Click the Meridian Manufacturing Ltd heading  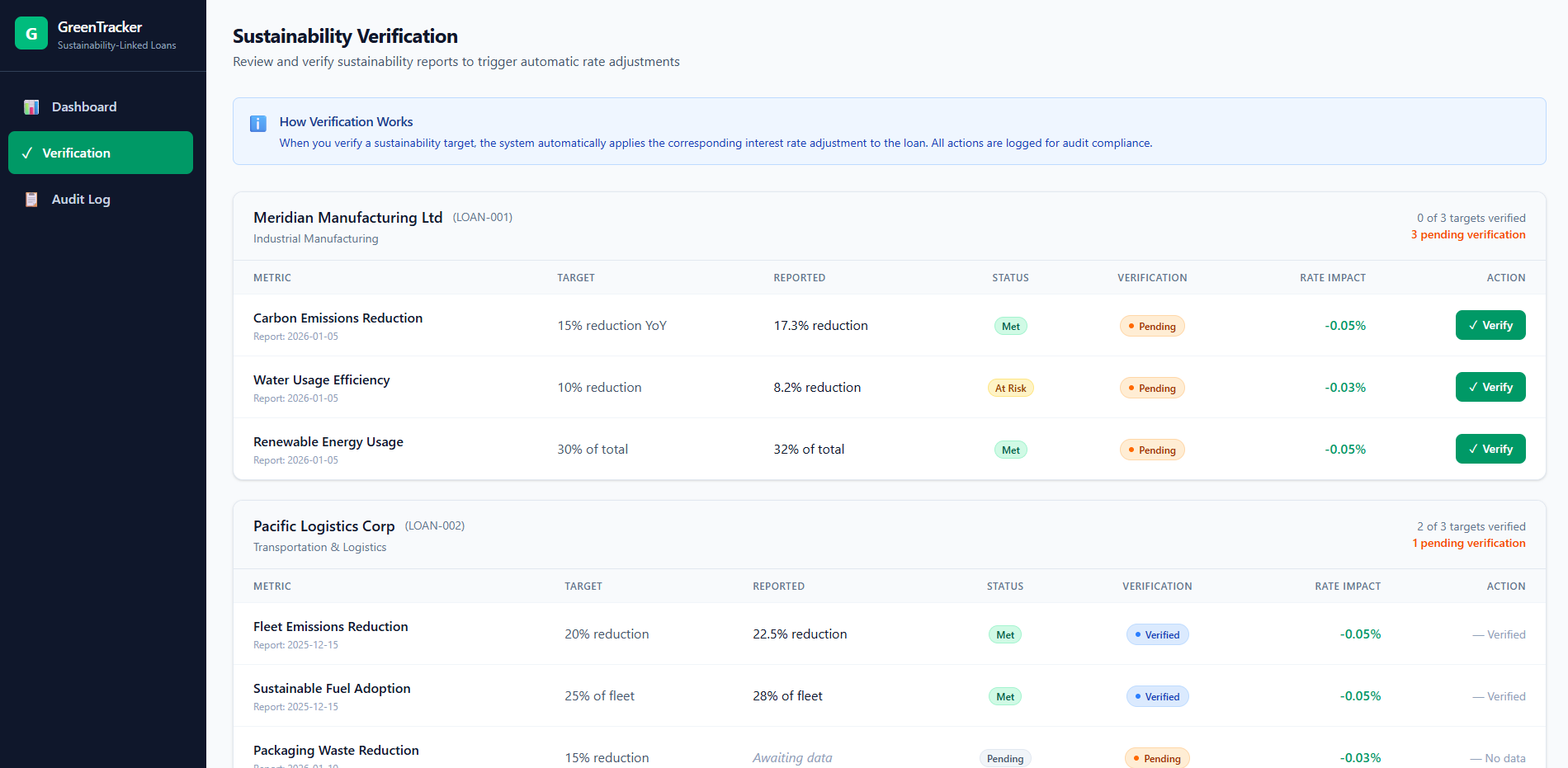coord(347,217)
